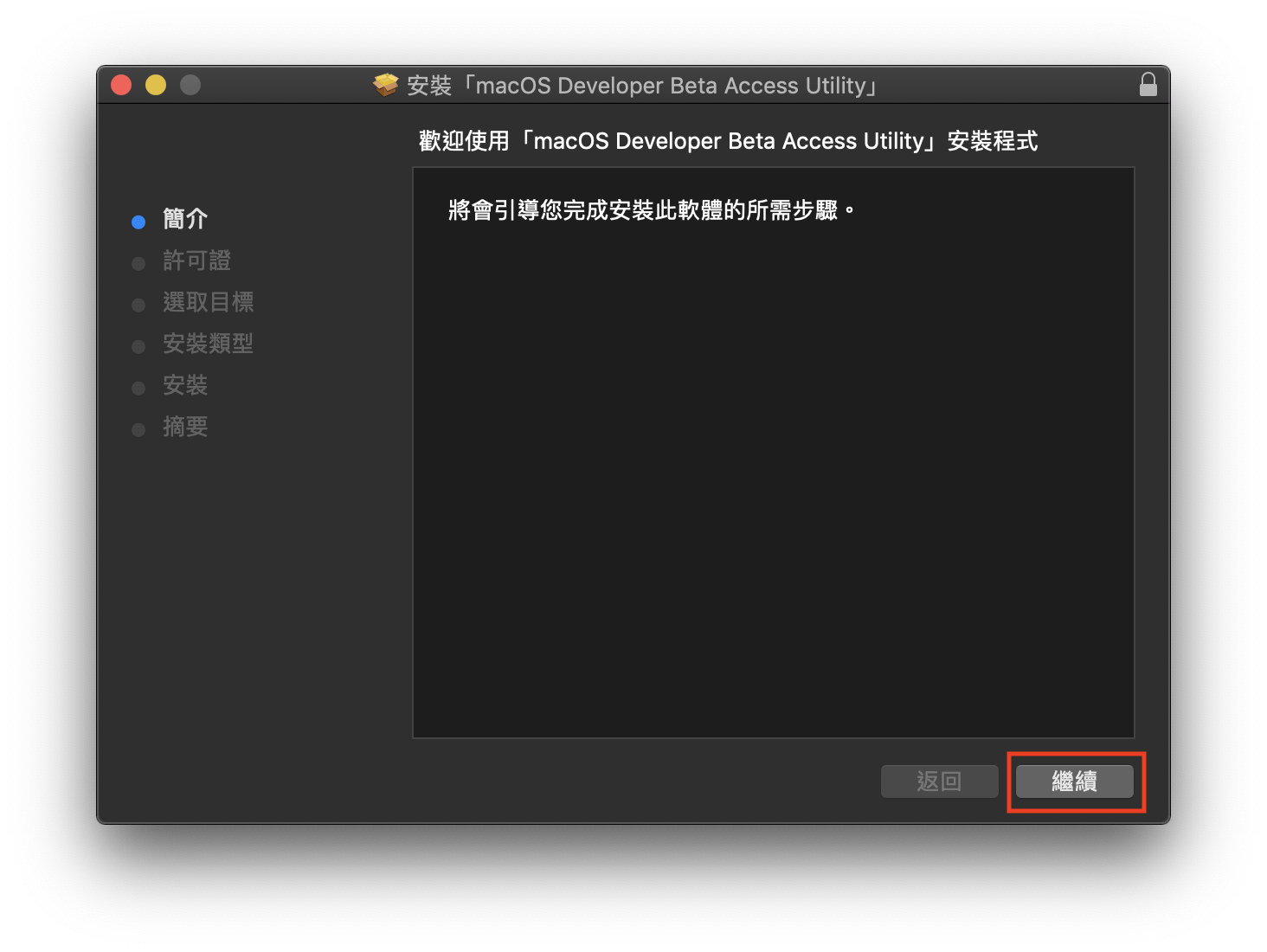Click the installer package icon in title bar
1267x952 pixels.
point(386,85)
